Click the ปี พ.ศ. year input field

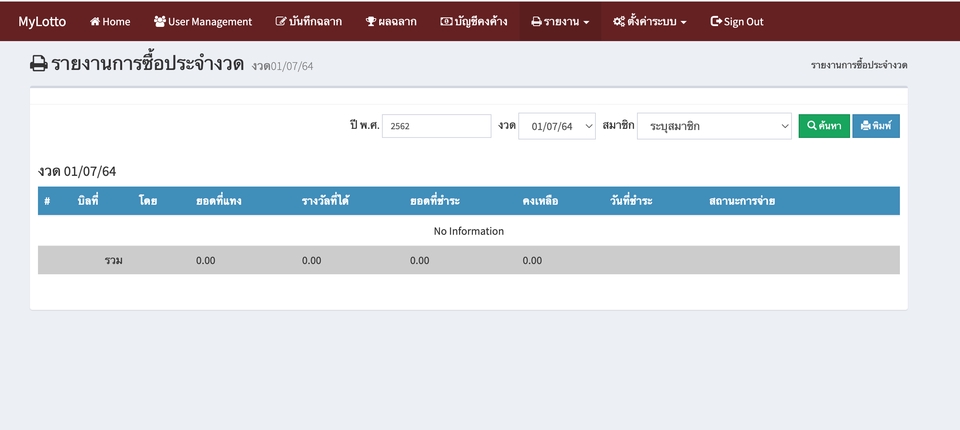coord(437,126)
